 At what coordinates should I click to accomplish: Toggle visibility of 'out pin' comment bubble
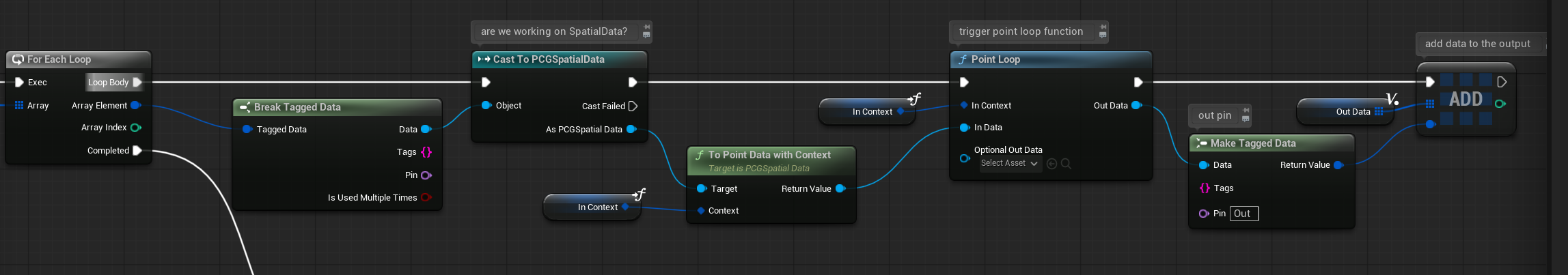(1246, 119)
